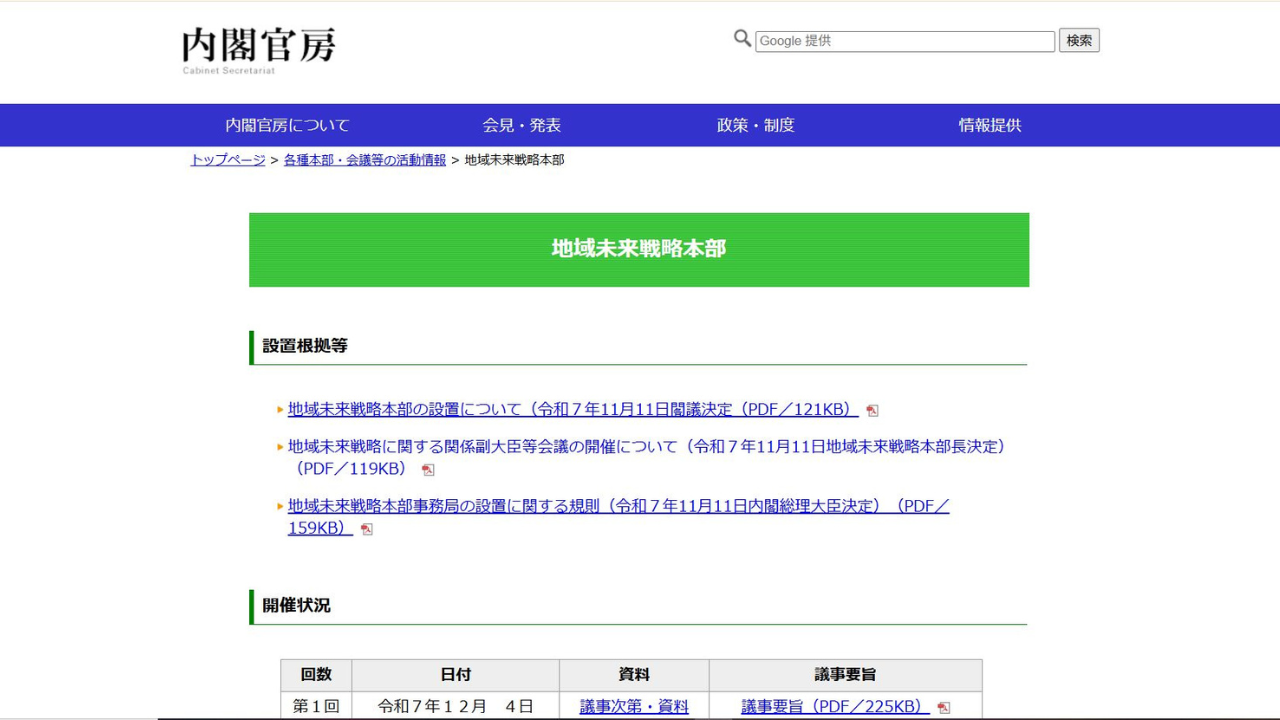The width and height of the screenshot is (1280, 720).
Task: Select the 政策・制度 navigation item
Action: (x=754, y=125)
